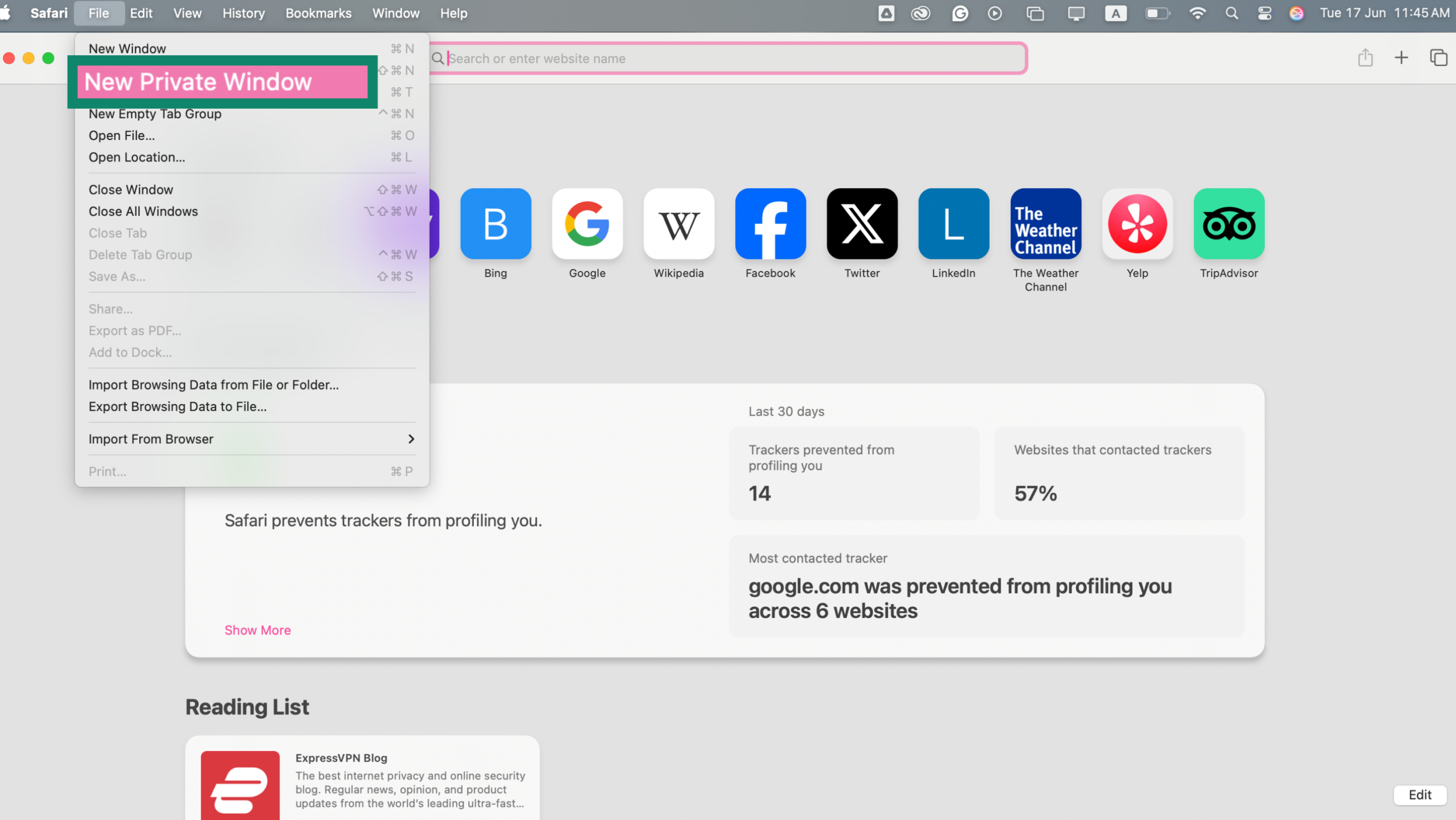Open TripAdvisor from the start page favorites

coord(1229,224)
